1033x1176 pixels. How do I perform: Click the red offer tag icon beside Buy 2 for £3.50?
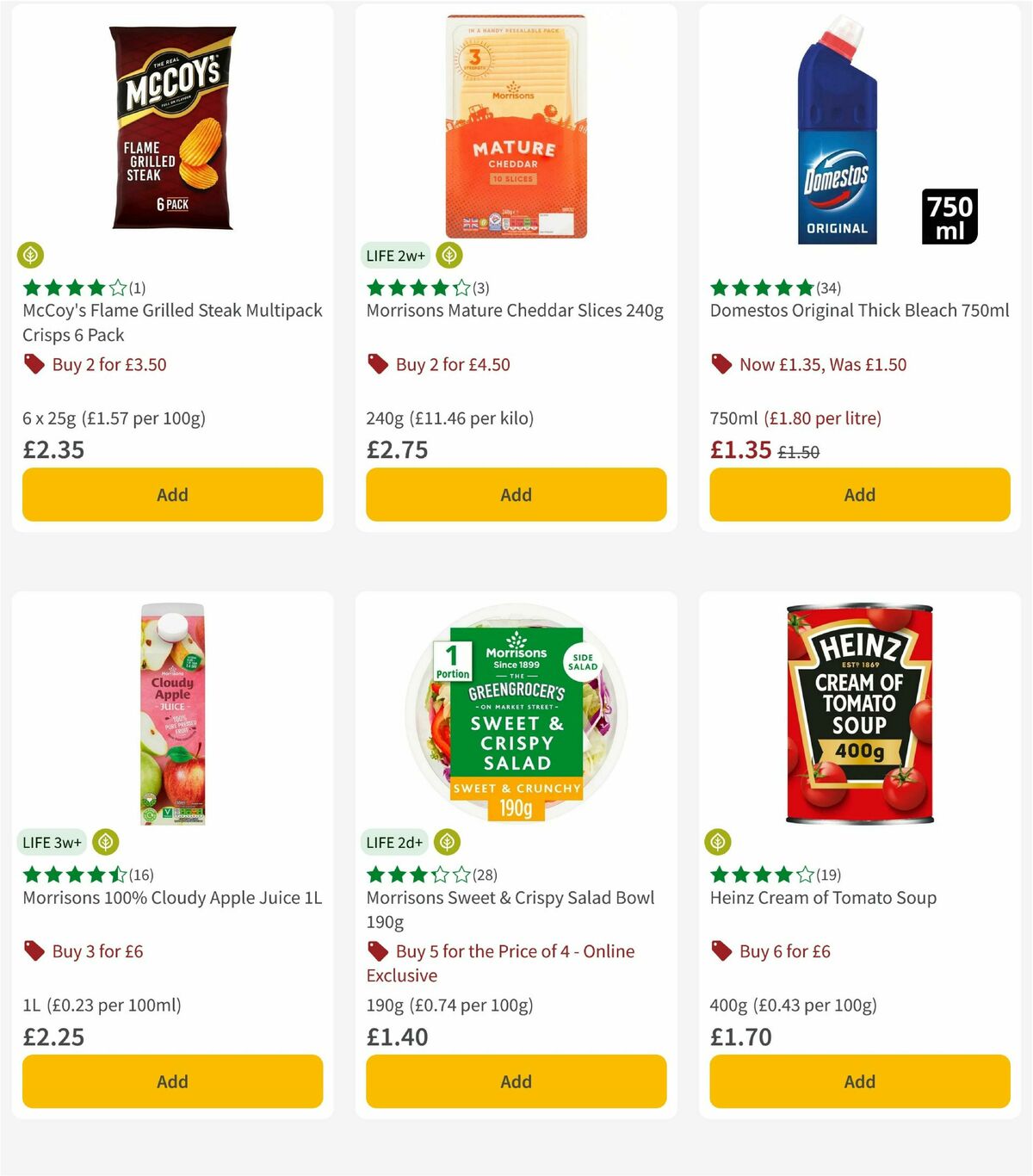point(34,364)
